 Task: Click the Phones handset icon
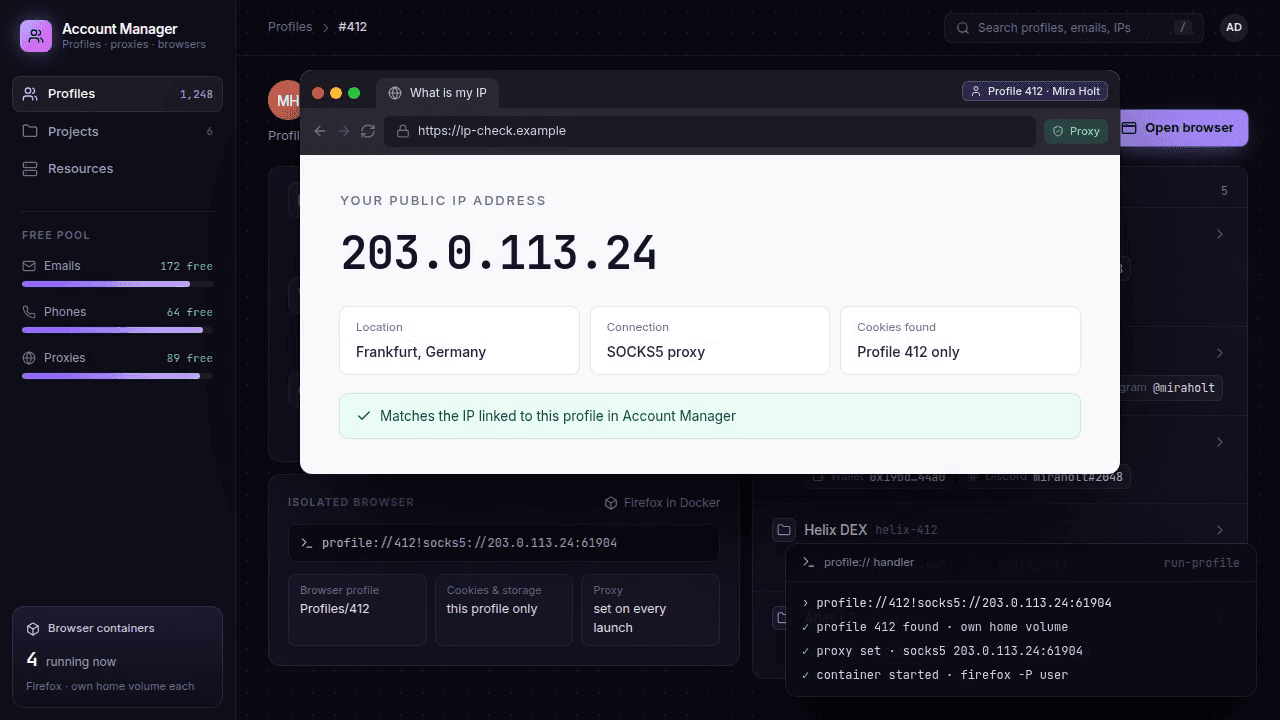click(x=29, y=312)
